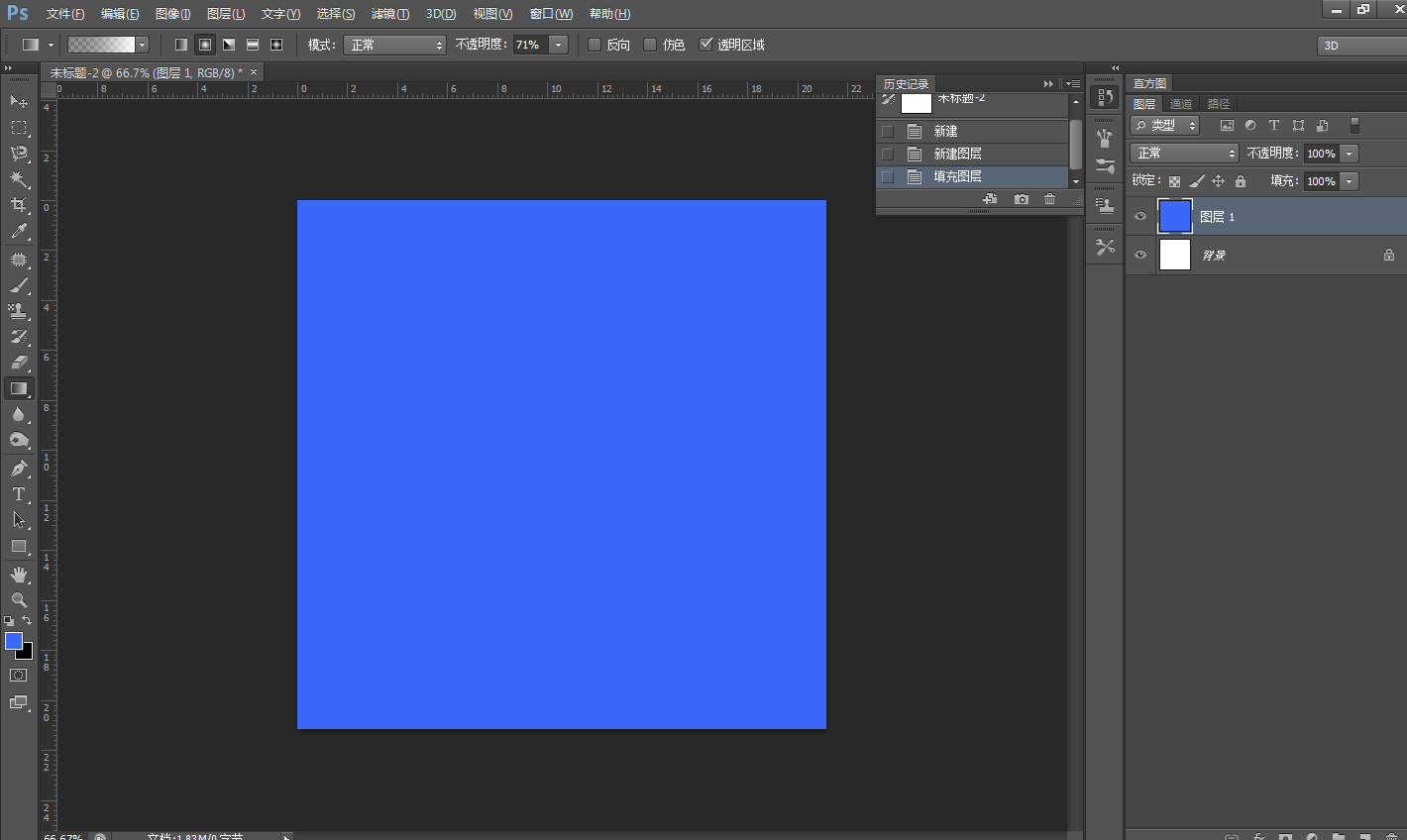Select the Magic Wand tool
Image resolution: width=1407 pixels, height=840 pixels.
pyautogui.click(x=19, y=179)
